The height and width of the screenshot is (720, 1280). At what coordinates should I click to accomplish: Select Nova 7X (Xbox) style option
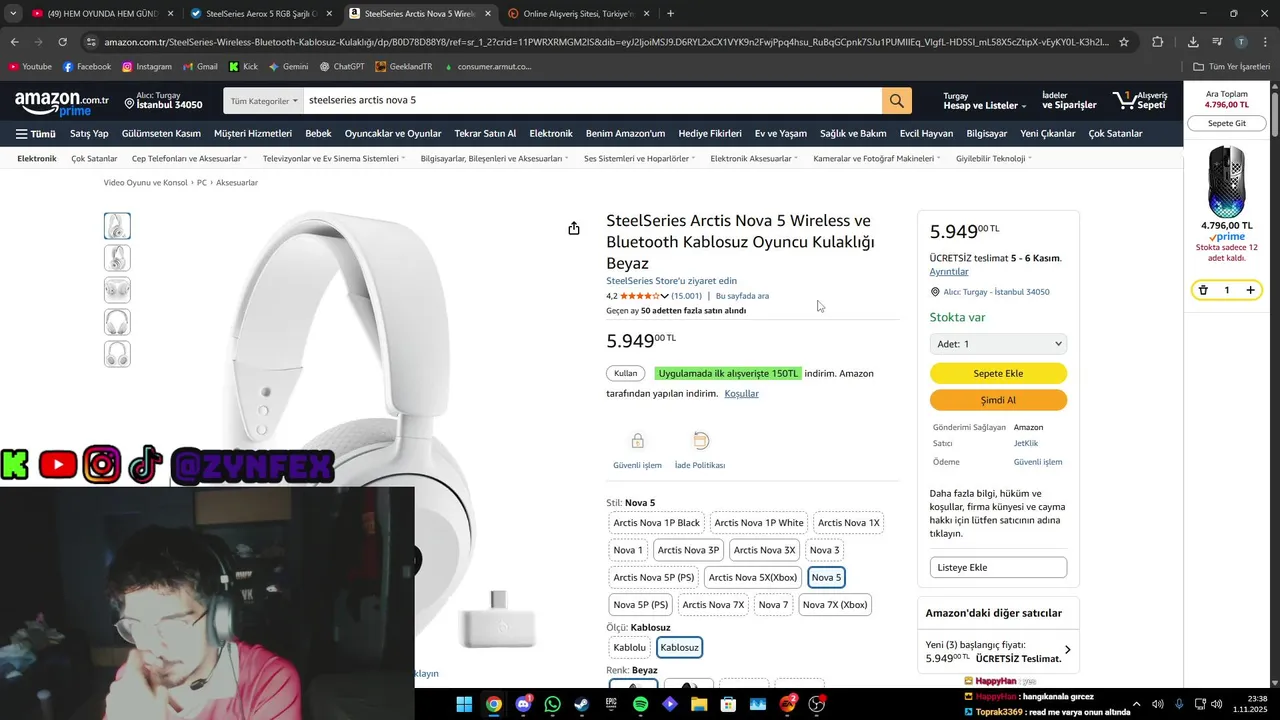click(835, 605)
